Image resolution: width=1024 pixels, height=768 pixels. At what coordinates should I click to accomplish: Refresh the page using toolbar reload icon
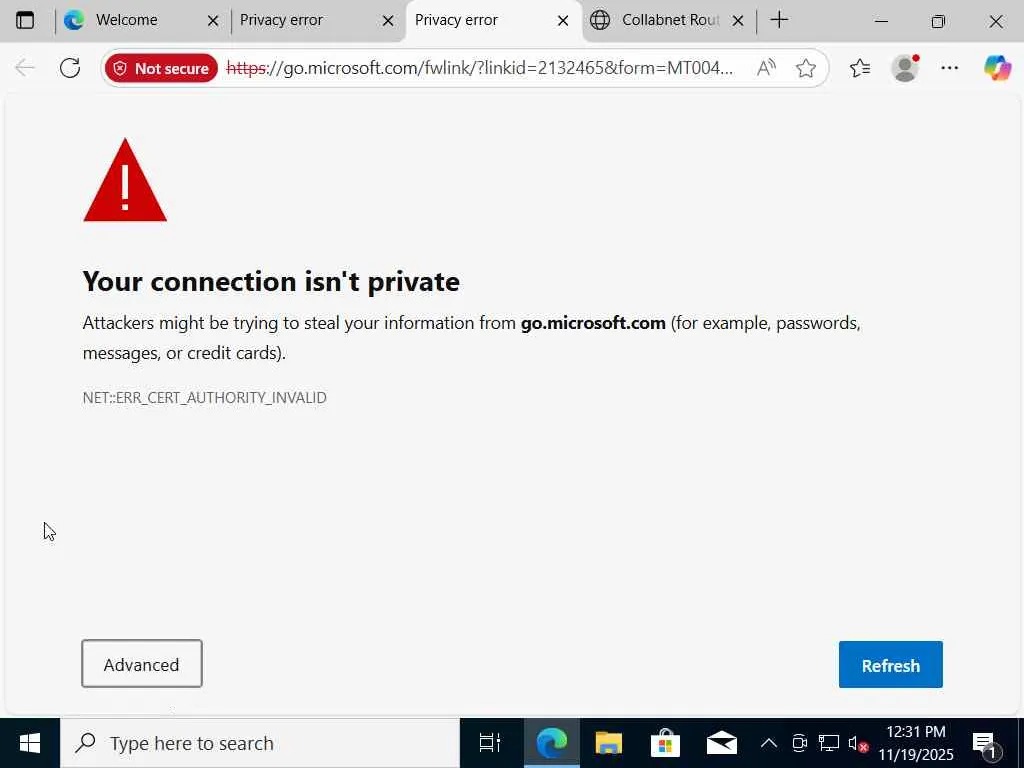point(70,68)
